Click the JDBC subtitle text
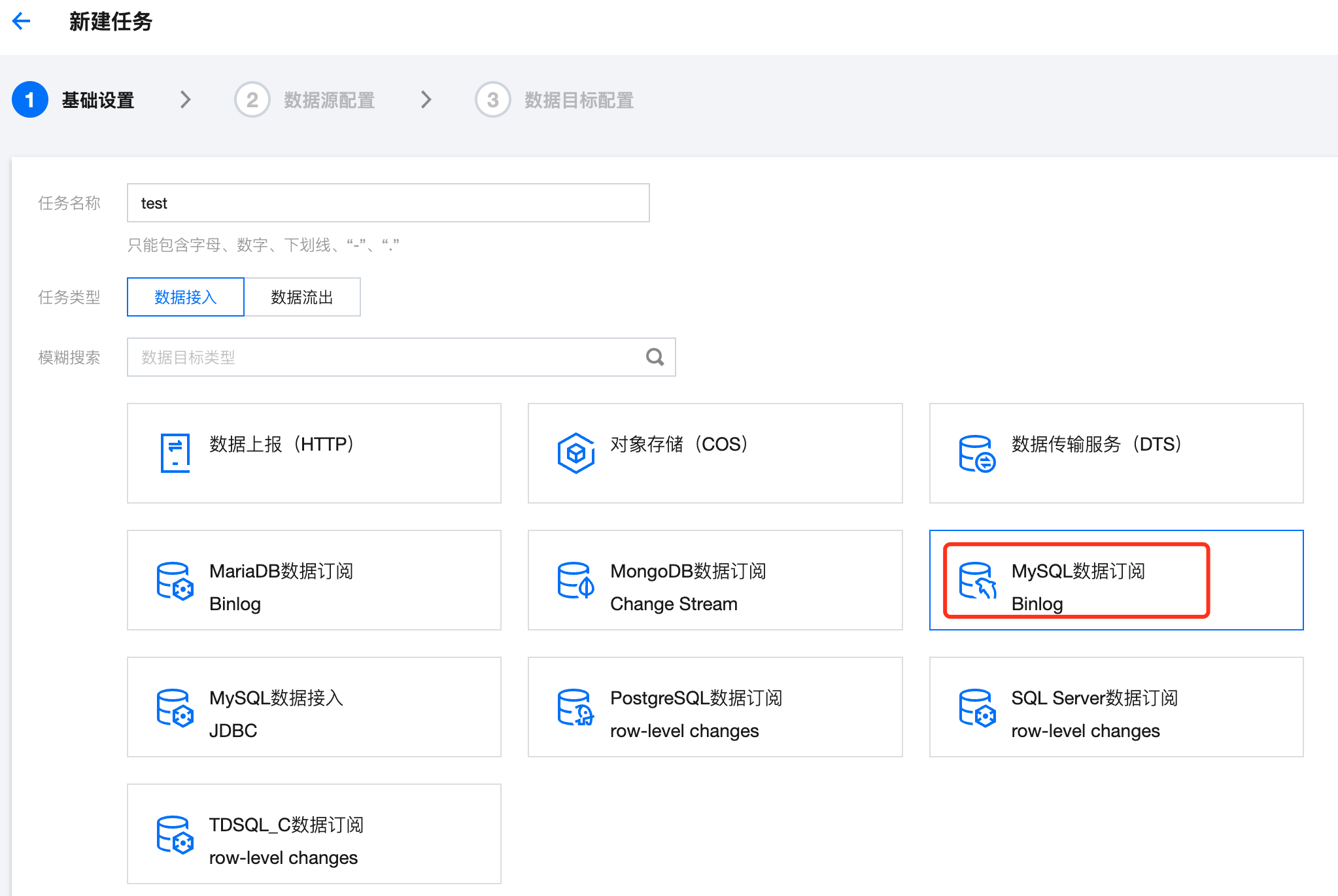Viewport: 1338px width, 896px height. point(233,731)
